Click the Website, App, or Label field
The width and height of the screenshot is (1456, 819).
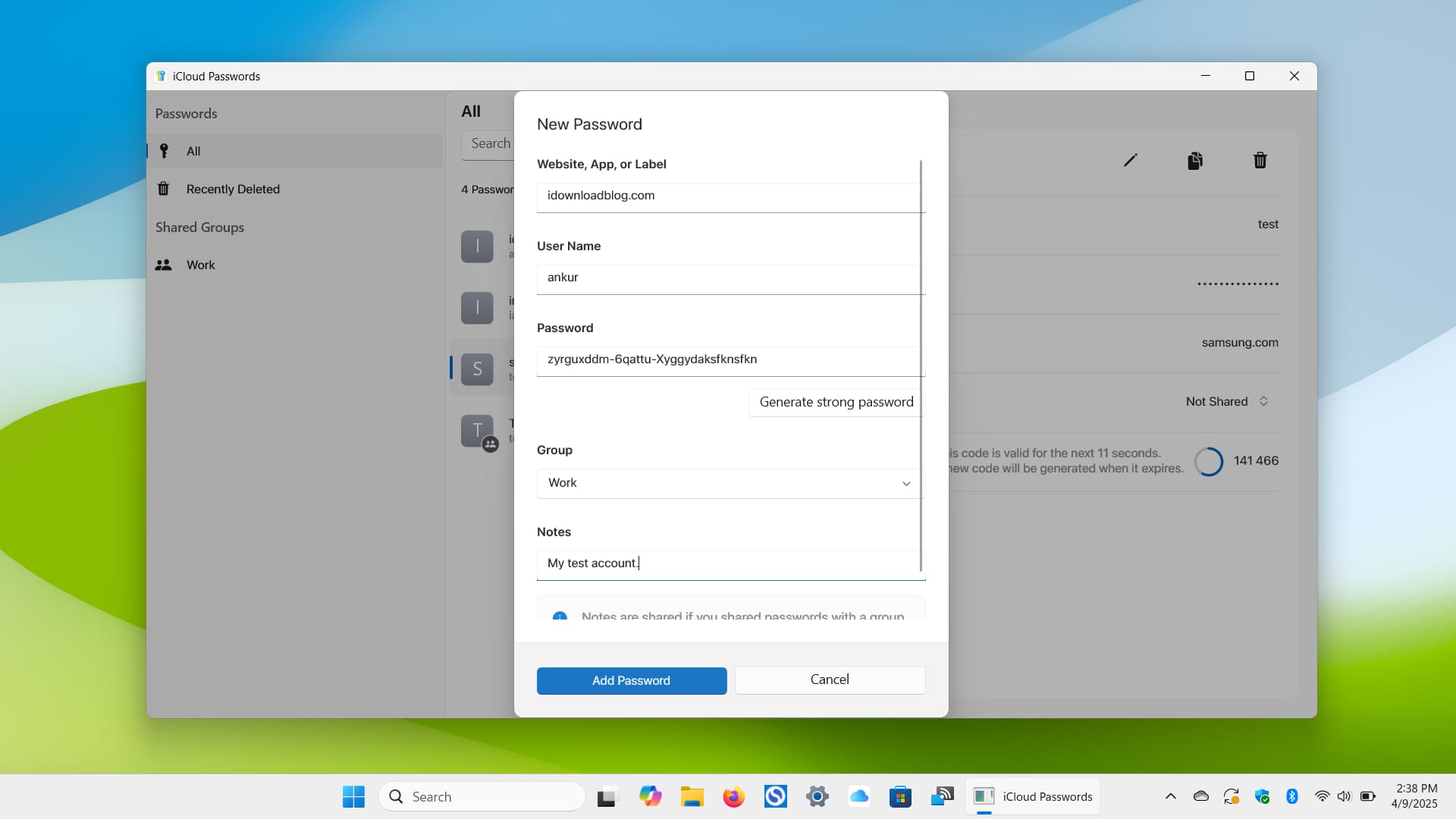[x=730, y=196]
